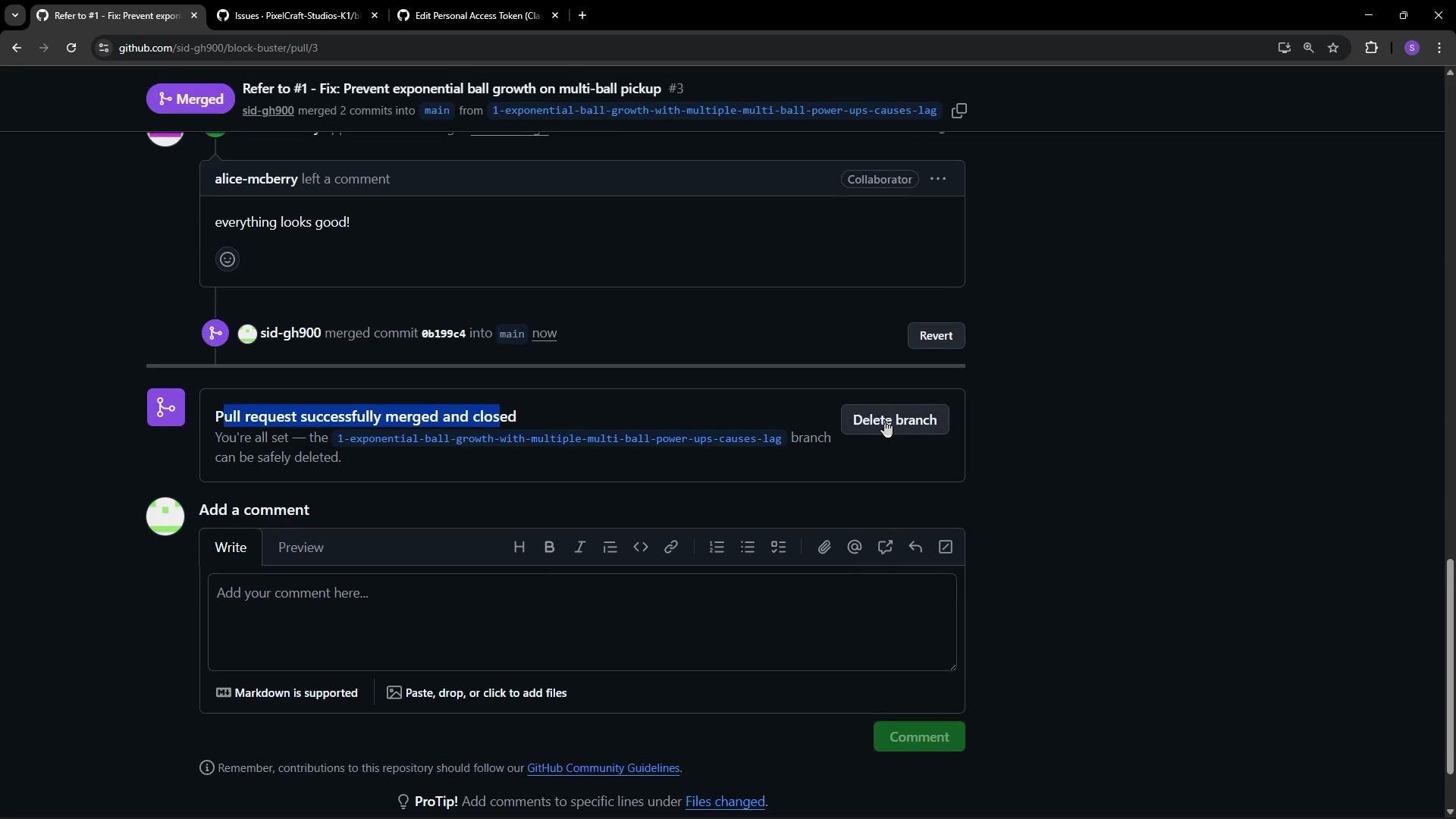The image size is (1456, 819).
Task: Mention a user with @ icon
Action: [x=855, y=548]
